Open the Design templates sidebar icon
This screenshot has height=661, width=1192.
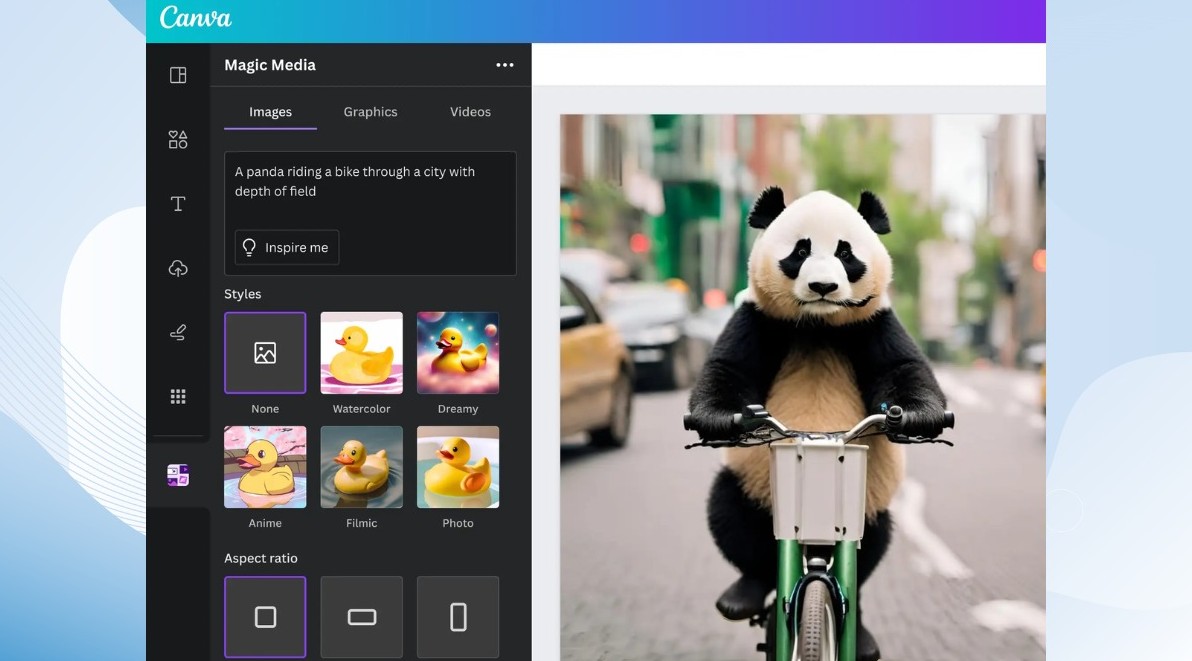click(x=178, y=75)
